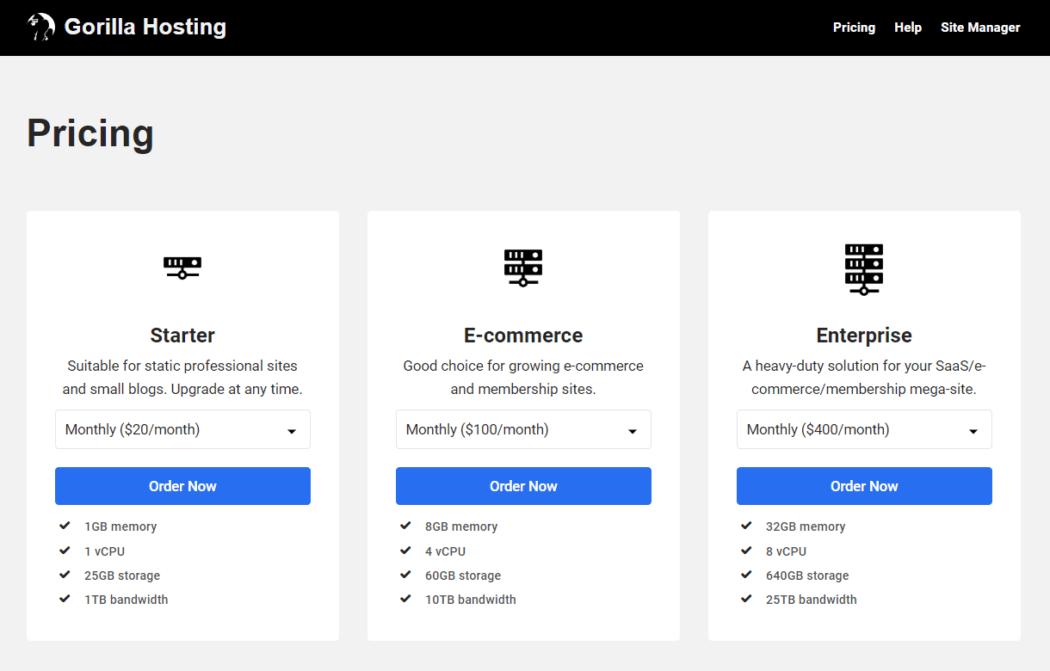Click checkmark beside 1GB memory
The height and width of the screenshot is (671, 1050).
point(65,526)
